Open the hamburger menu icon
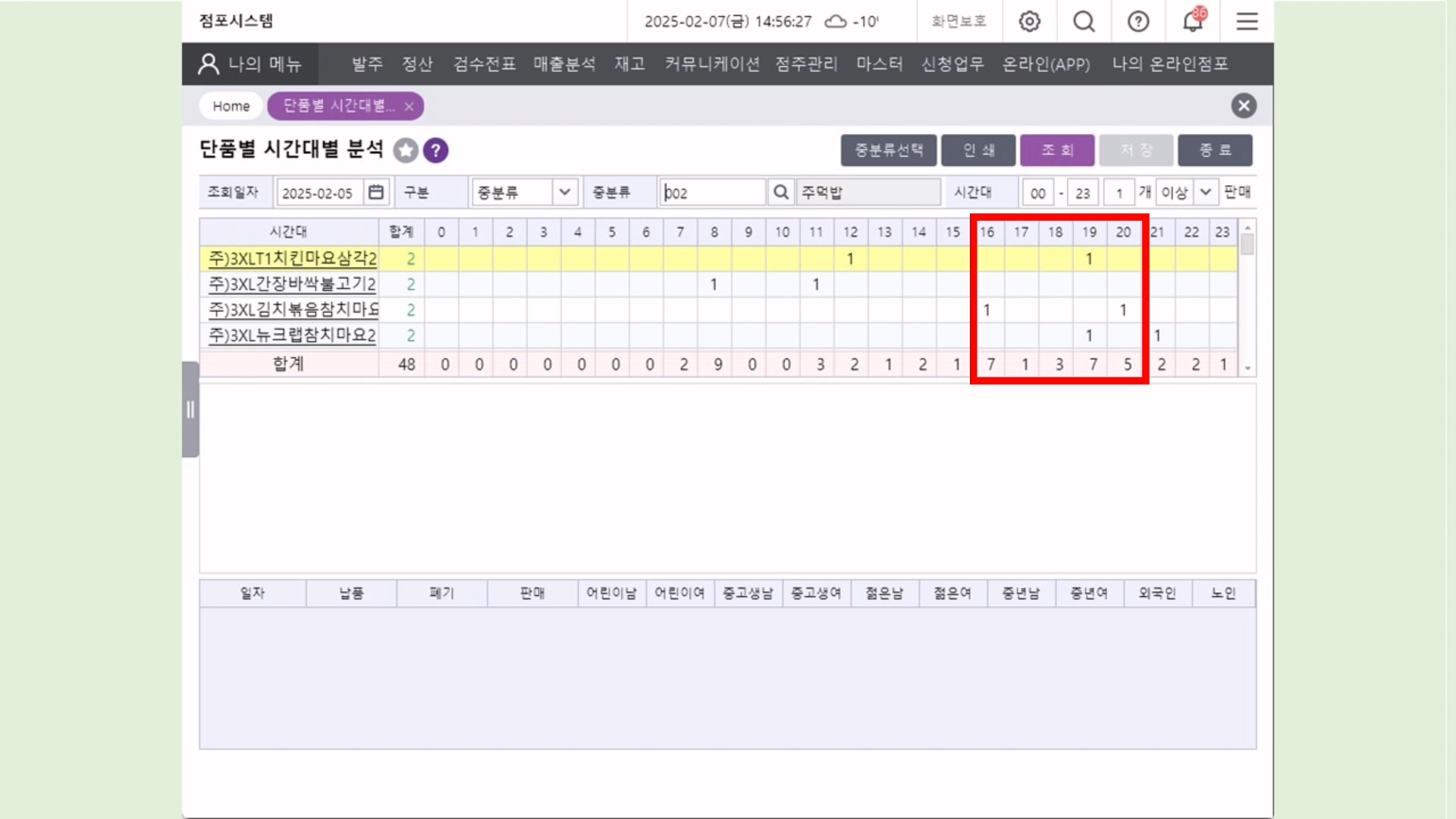 [1247, 21]
